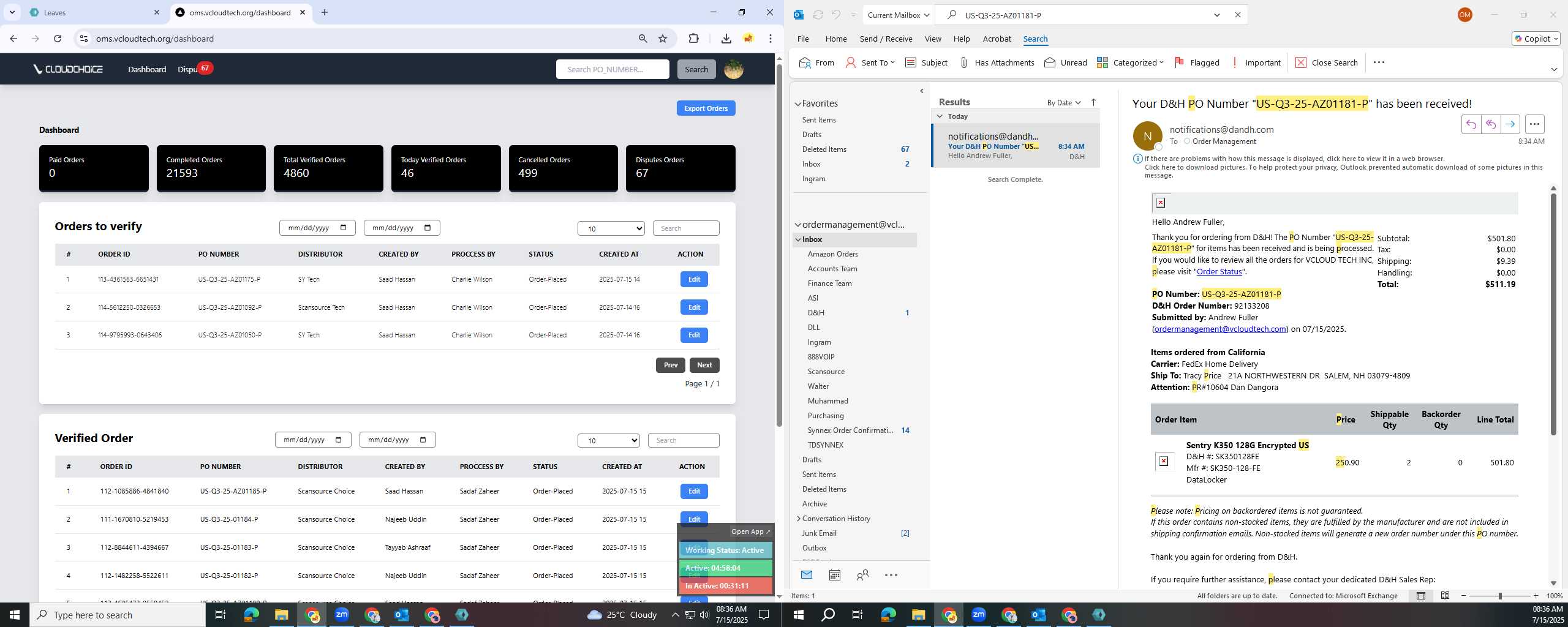The height and width of the screenshot is (627, 1568).
Task: Open Chrome extensions puzzle icon
Action: pyautogui.click(x=693, y=39)
